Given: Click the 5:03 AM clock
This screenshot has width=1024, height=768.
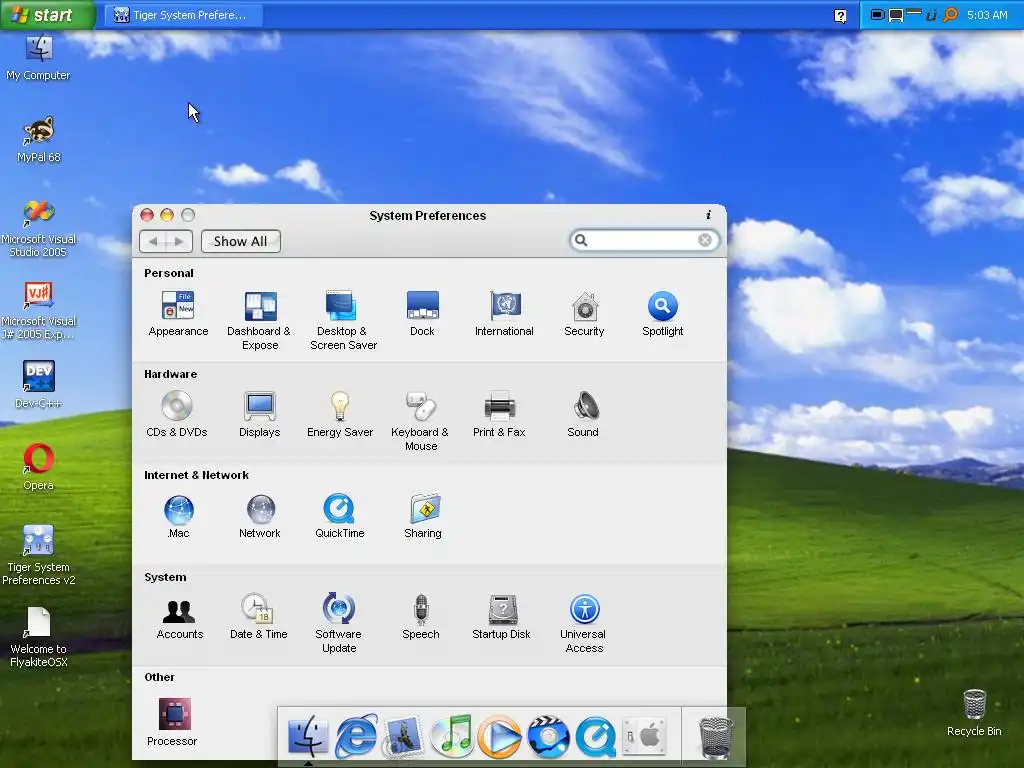Looking at the screenshot, I should pos(987,15).
